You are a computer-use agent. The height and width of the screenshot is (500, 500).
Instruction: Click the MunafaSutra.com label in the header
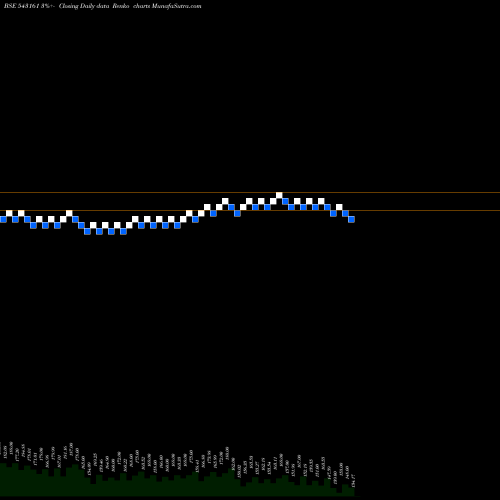[176, 6]
